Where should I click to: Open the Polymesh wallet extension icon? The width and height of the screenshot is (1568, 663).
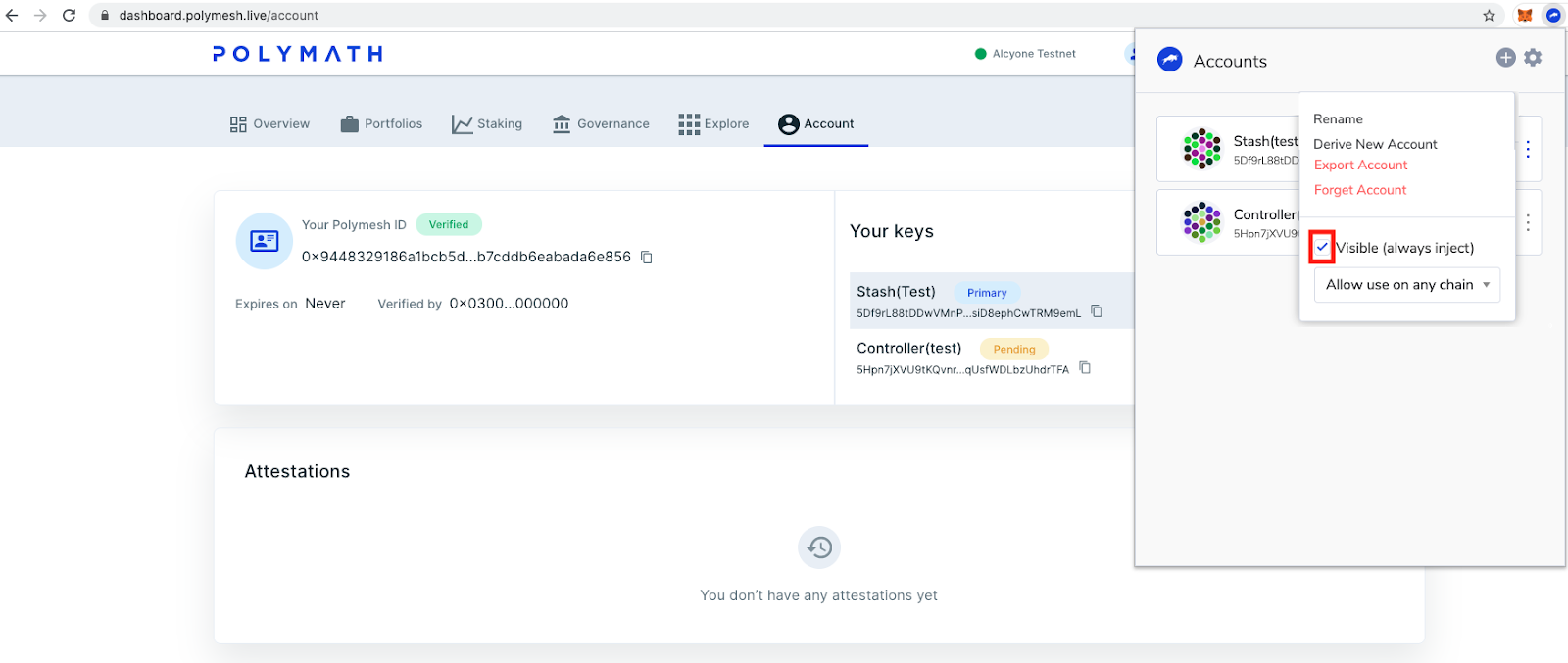click(1553, 16)
